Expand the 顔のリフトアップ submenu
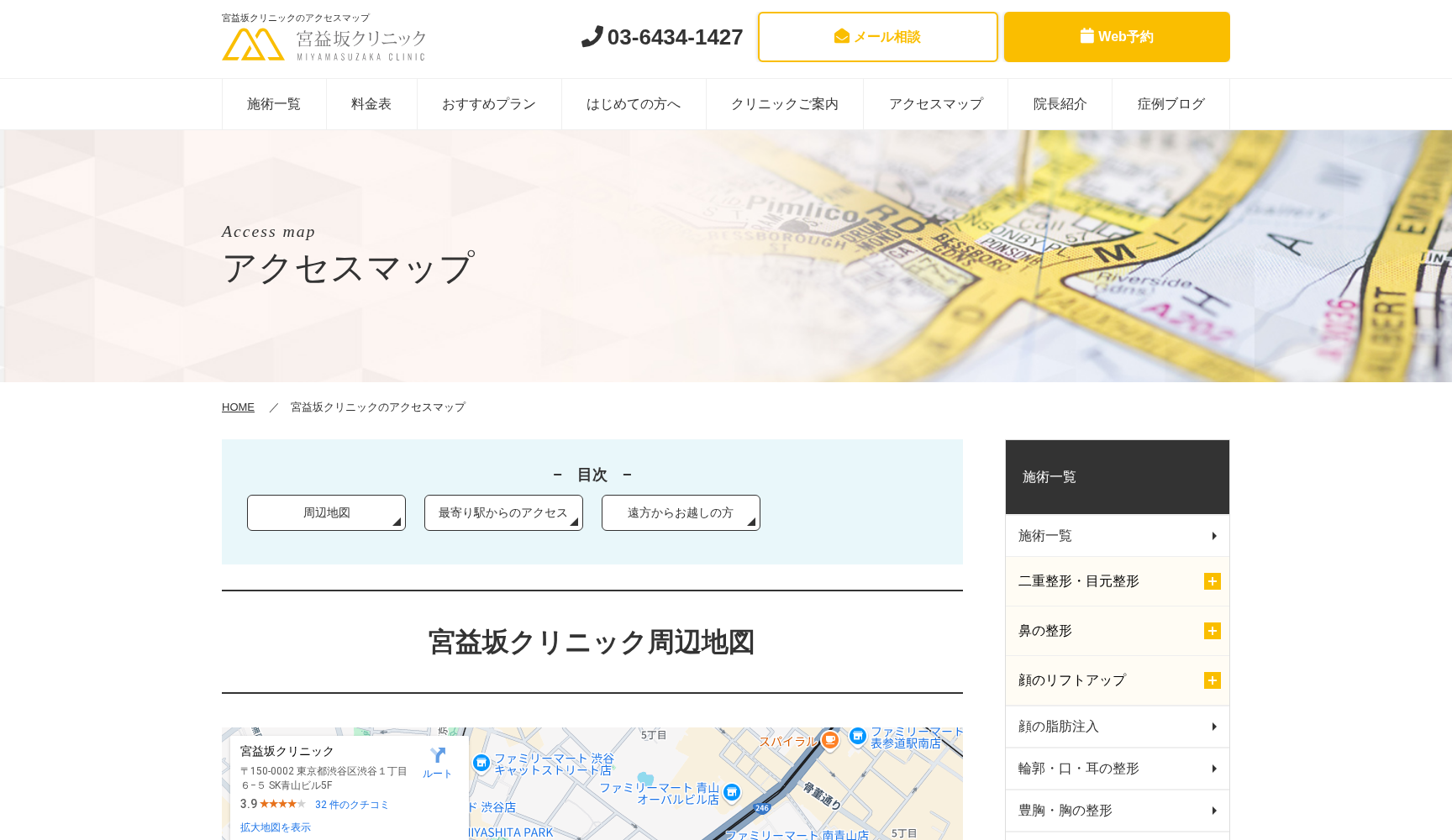 [x=1212, y=680]
